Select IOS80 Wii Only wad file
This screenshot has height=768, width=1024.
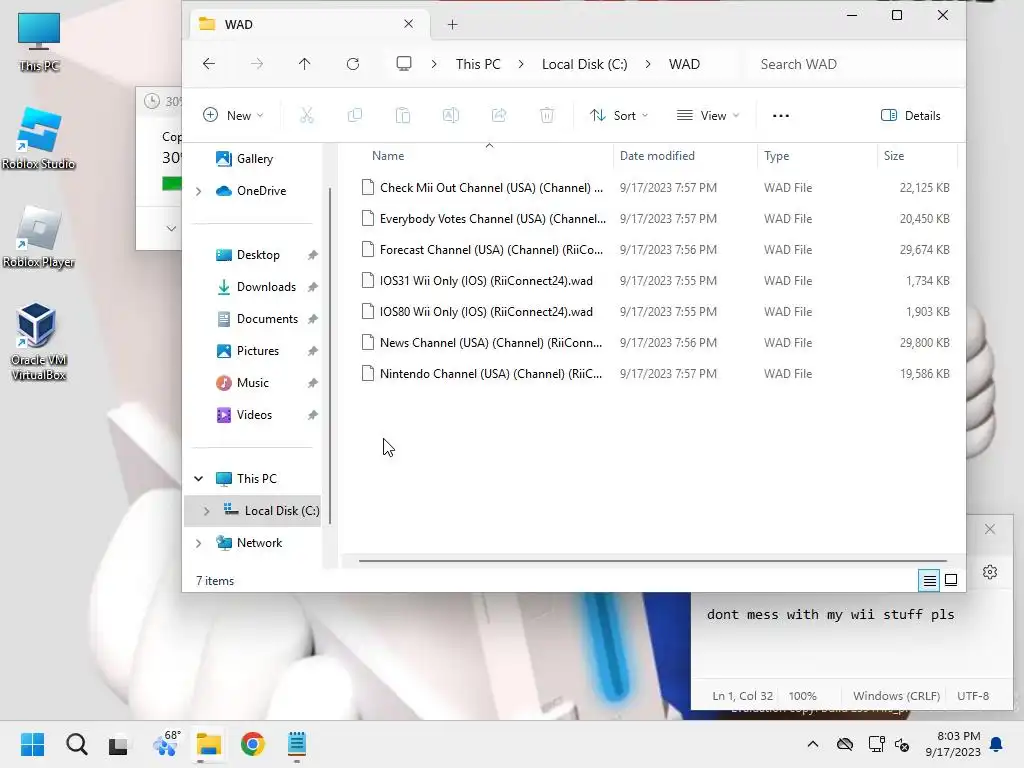pyautogui.click(x=656, y=312)
